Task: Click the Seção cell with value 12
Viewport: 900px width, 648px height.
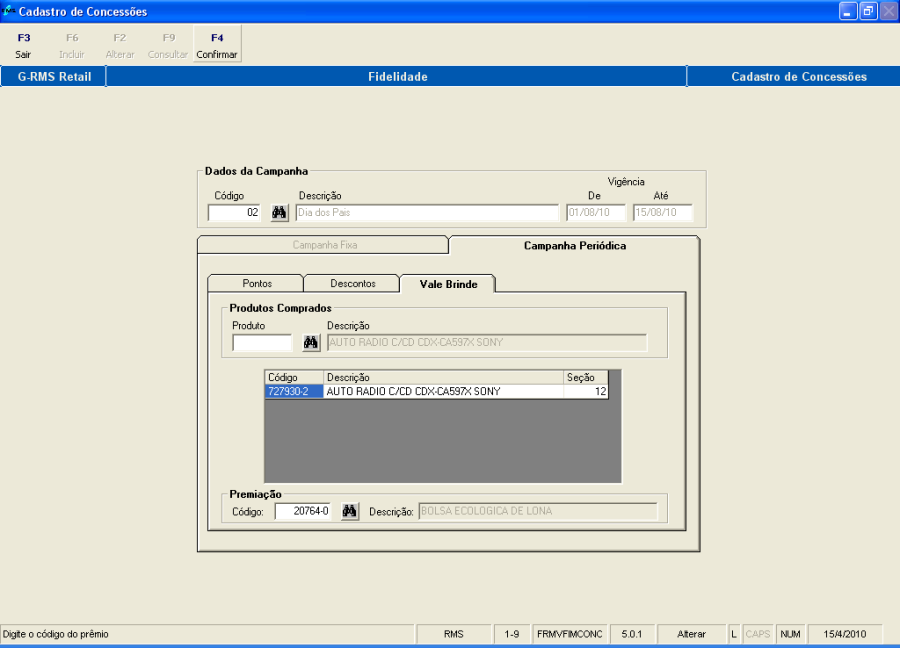Action: tap(585, 391)
